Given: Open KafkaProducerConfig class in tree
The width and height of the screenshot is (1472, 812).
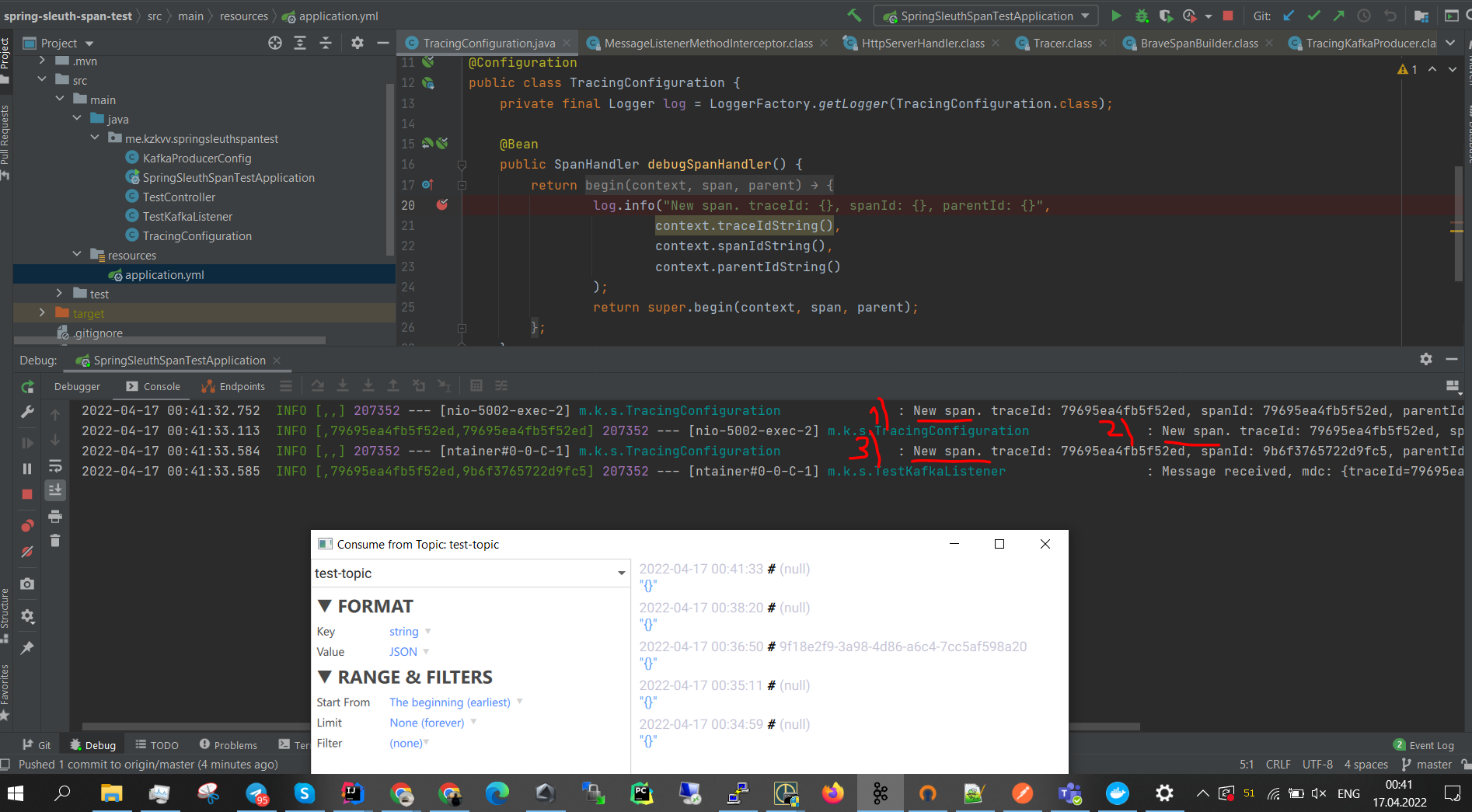Looking at the screenshot, I should click(x=197, y=158).
